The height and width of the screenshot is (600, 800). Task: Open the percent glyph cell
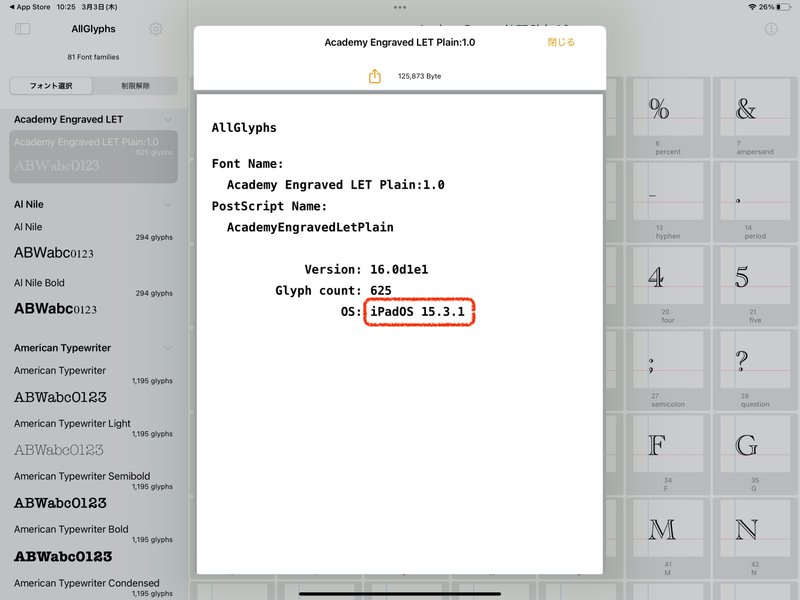(x=668, y=117)
